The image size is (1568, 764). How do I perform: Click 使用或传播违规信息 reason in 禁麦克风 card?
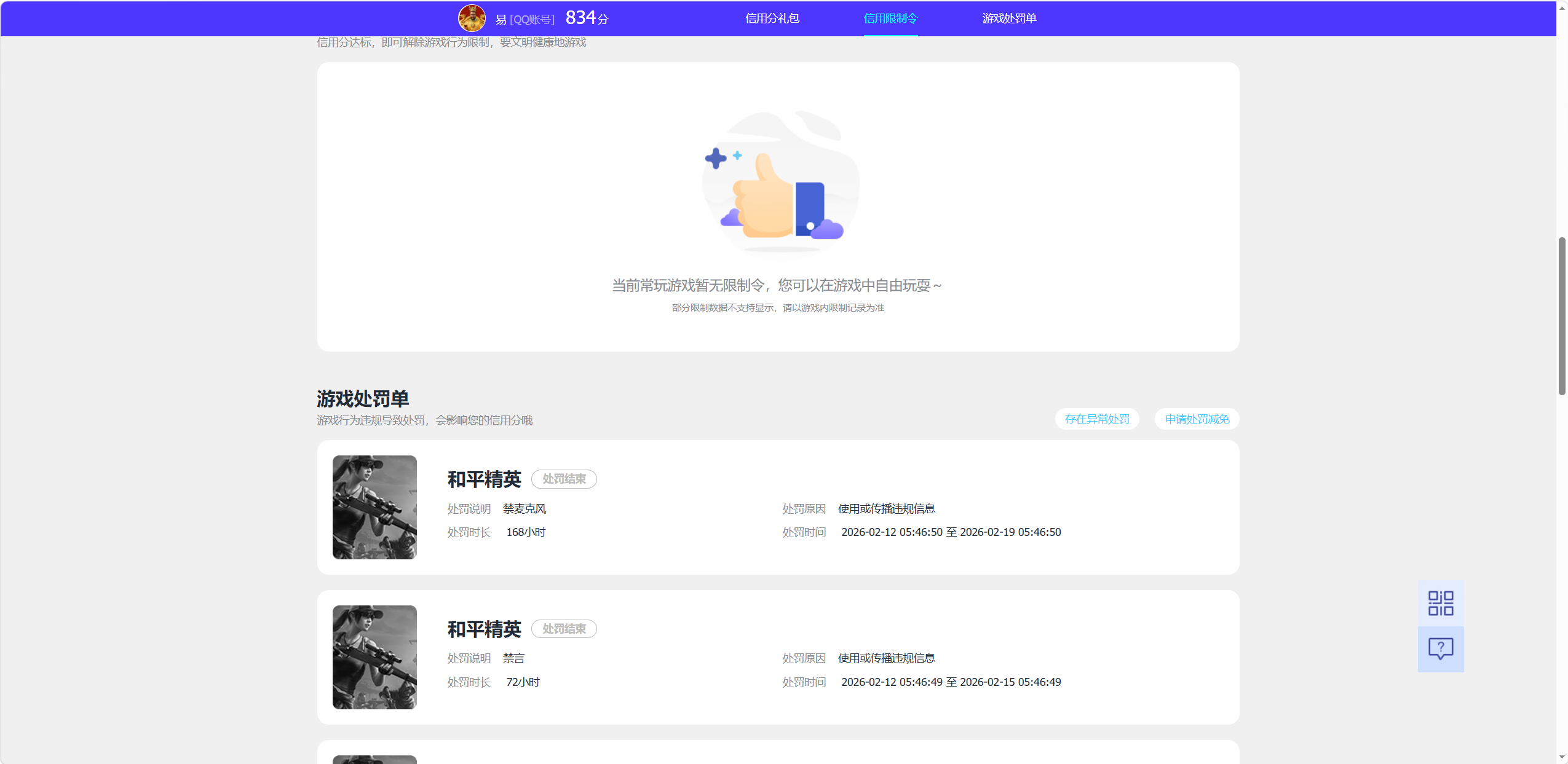(886, 509)
